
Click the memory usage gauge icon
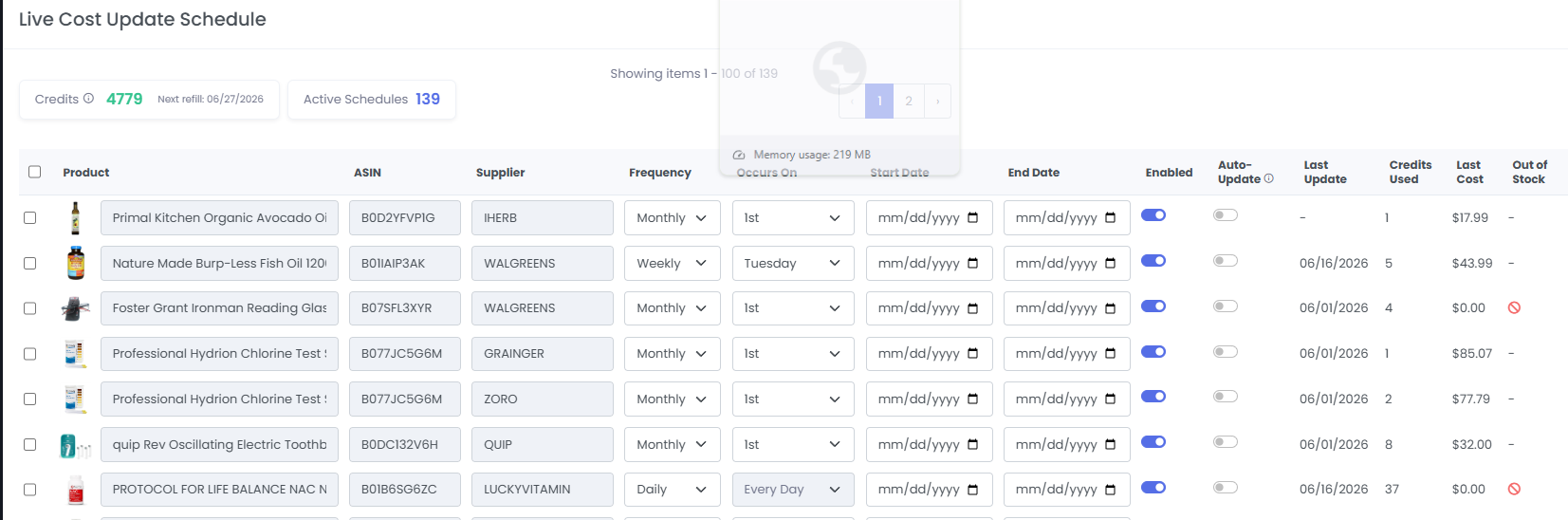coord(739,155)
